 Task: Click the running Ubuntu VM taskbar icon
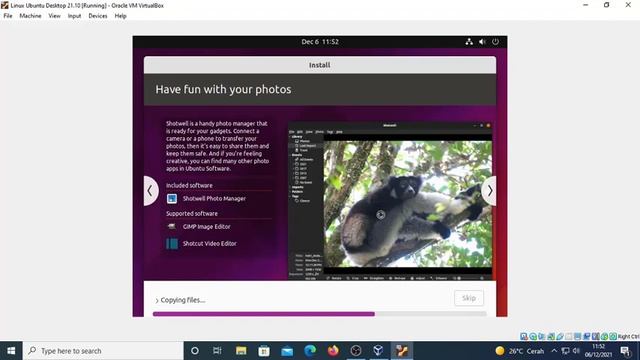point(402,351)
